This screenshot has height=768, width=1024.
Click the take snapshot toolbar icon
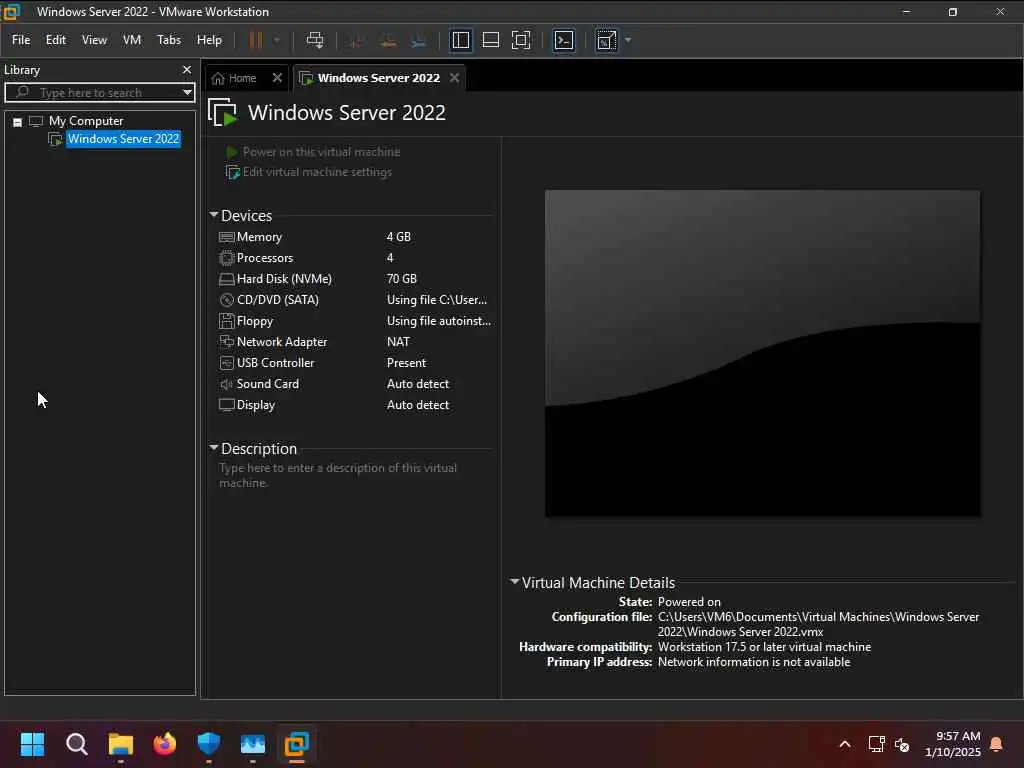coord(356,40)
